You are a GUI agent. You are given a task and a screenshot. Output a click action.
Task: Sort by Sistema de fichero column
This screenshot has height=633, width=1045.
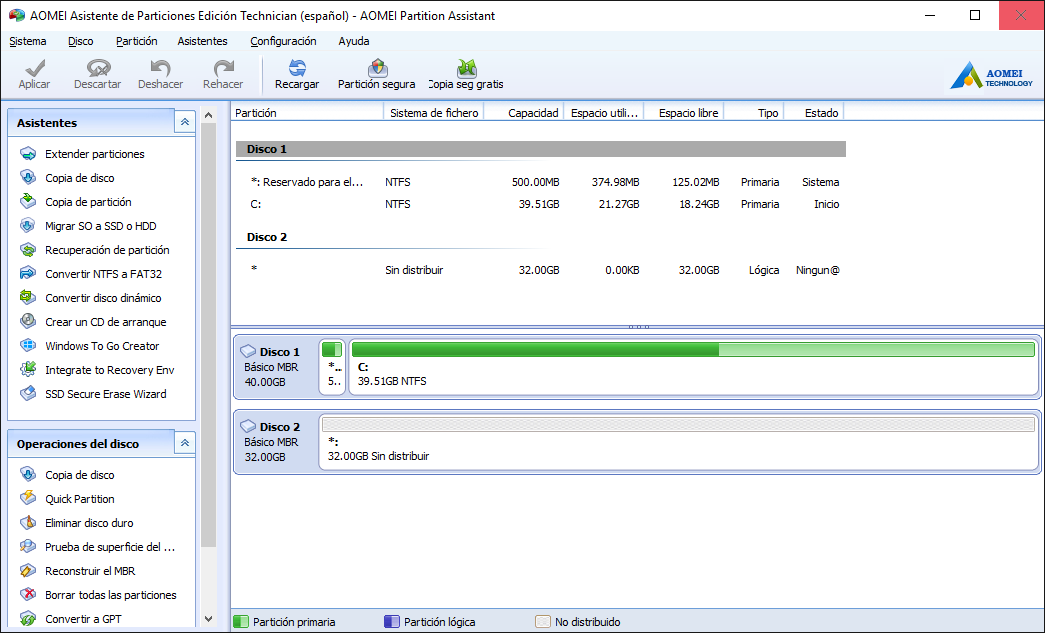[434, 113]
